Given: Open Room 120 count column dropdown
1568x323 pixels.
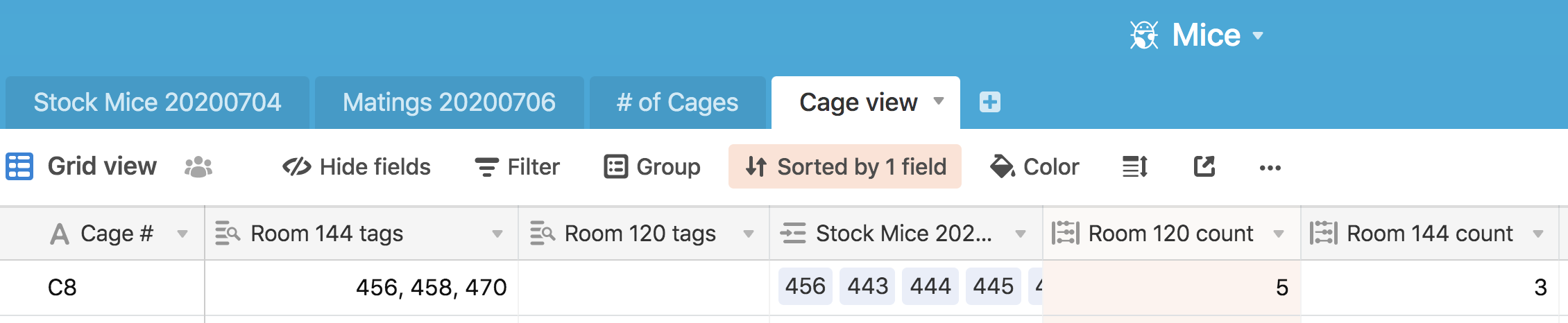Looking at the screenshot, I should [x=1279, y=234].
